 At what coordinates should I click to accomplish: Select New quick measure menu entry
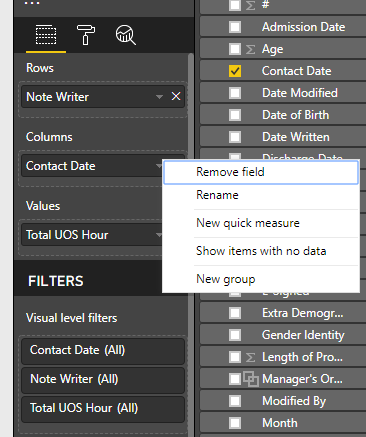[261, 223]
